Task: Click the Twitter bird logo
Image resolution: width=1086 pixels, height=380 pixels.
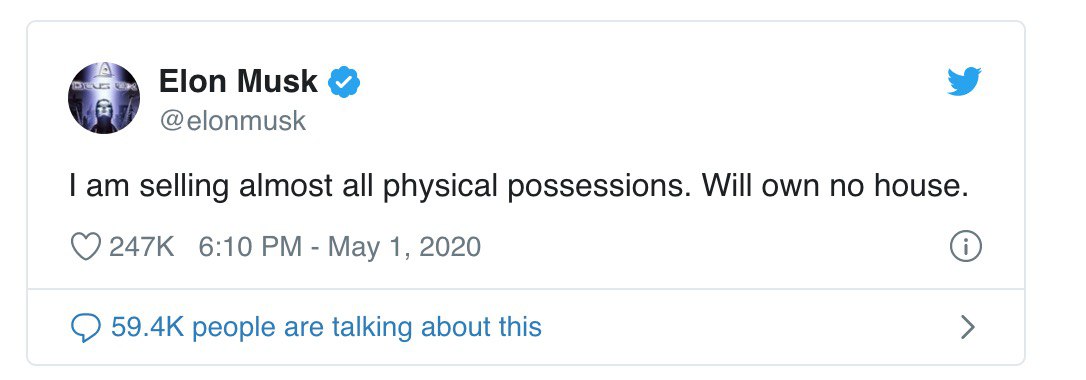Action: [964, 82]
